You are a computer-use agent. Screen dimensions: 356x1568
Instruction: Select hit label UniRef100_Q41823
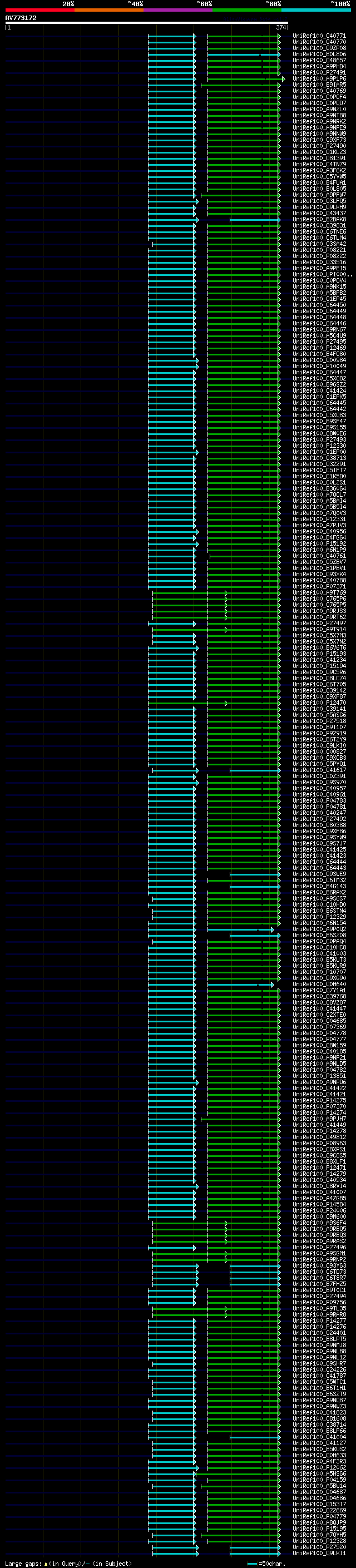click(319, 1412)
